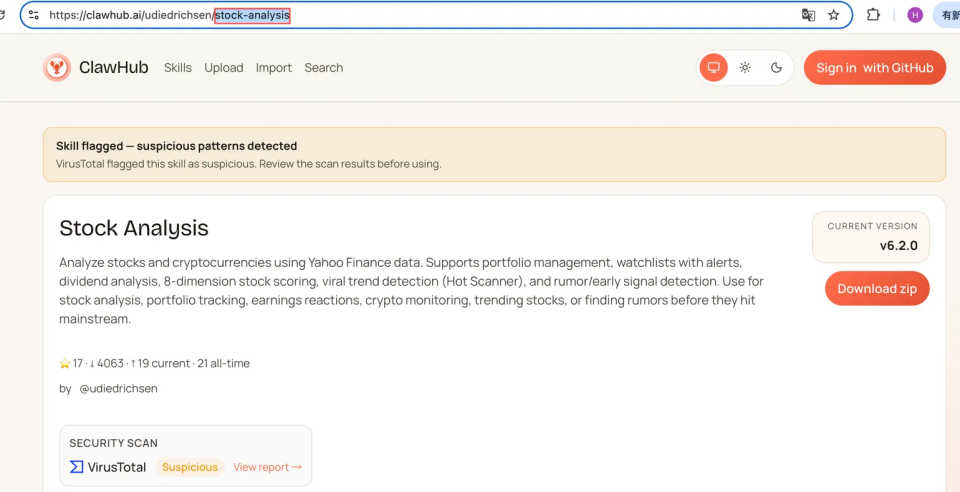Open the Skills nav item
Screen dimensions: 960x492
coord(178,68)
